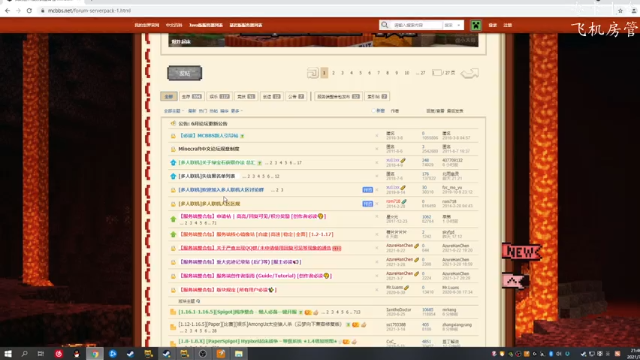This screenshot has width=640, height=360.
Task: Go back using the browser back arrow
Action: tap(7, 11)
